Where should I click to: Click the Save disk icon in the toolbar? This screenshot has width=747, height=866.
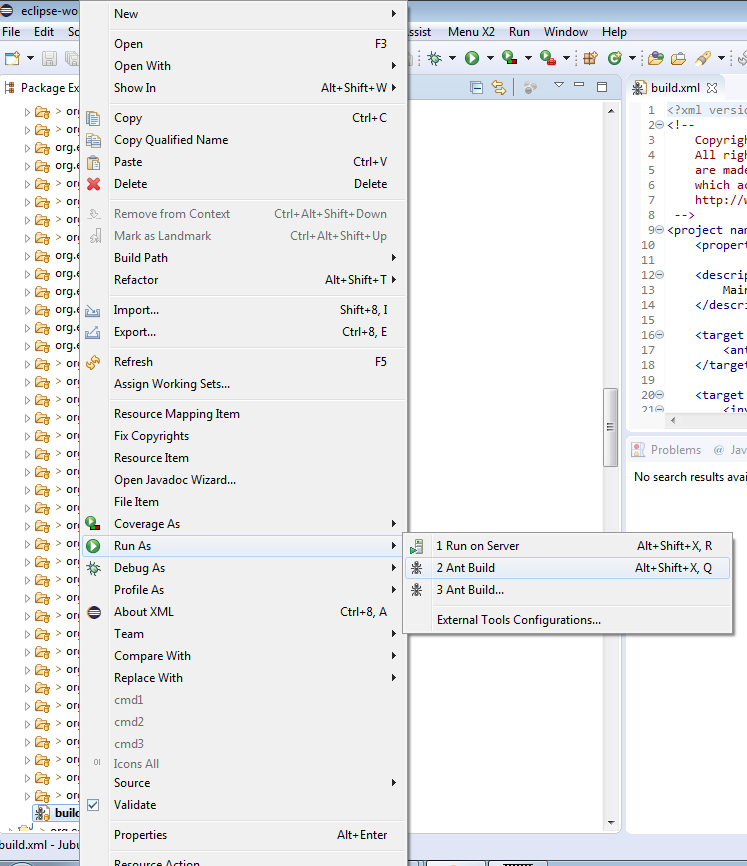(x=49, y=58)
